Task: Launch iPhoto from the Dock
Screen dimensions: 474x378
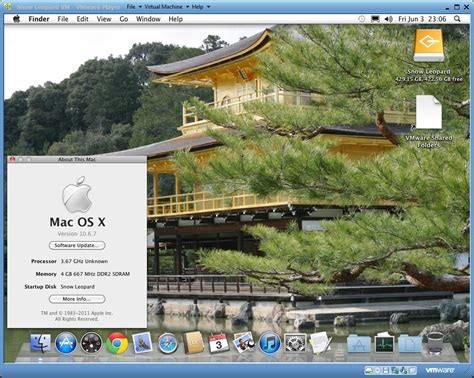Action: (244, 343)
